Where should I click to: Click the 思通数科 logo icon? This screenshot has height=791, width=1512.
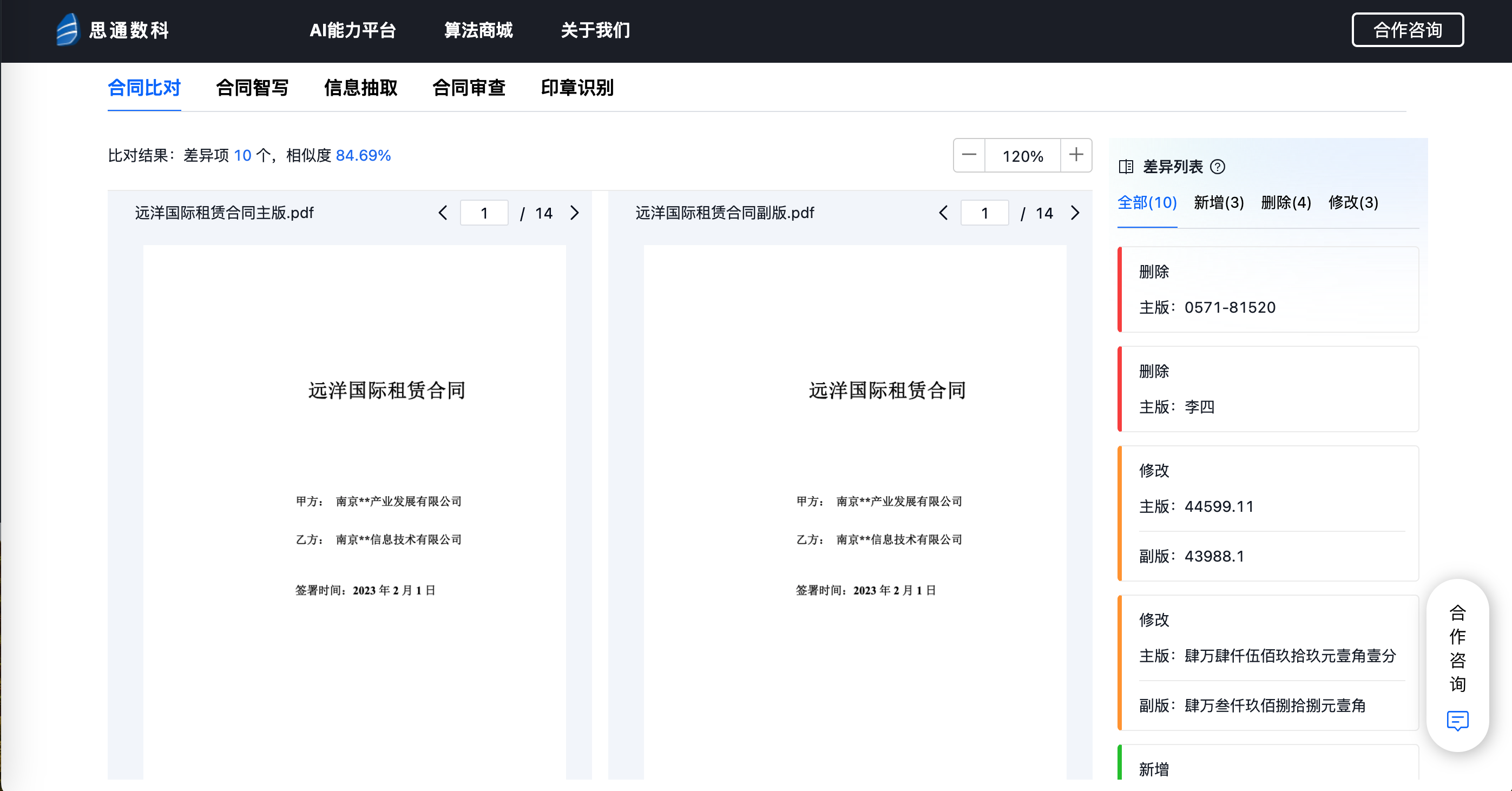coord(67,29)
